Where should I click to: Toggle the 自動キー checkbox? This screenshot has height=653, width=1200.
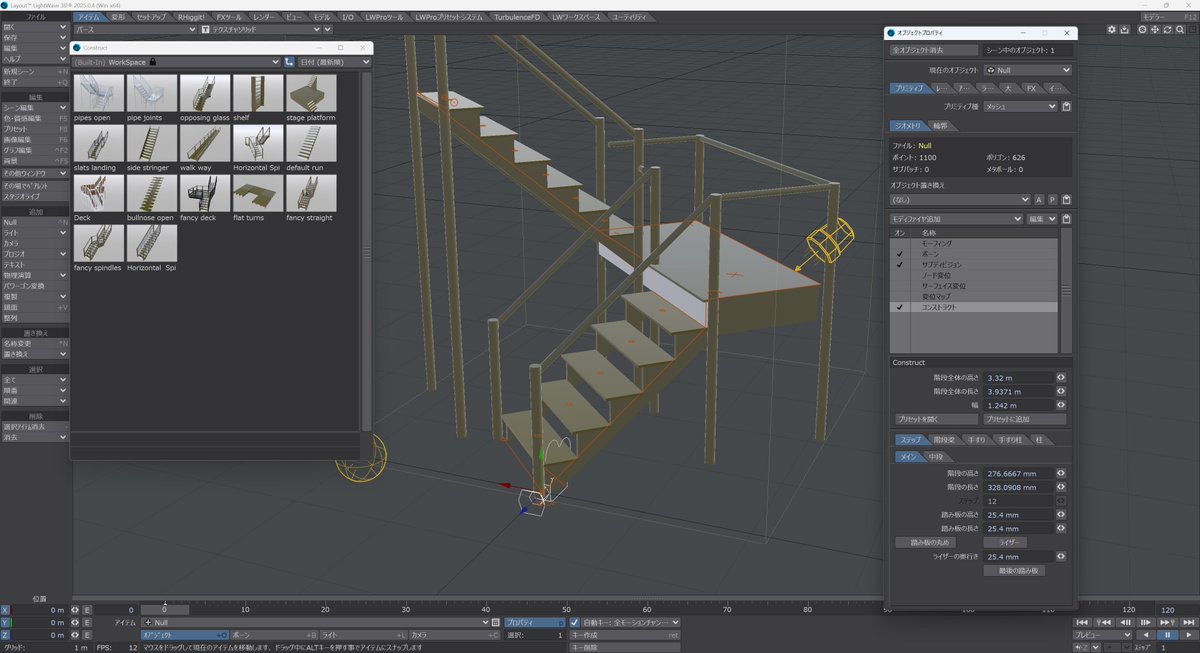point(574,622)
